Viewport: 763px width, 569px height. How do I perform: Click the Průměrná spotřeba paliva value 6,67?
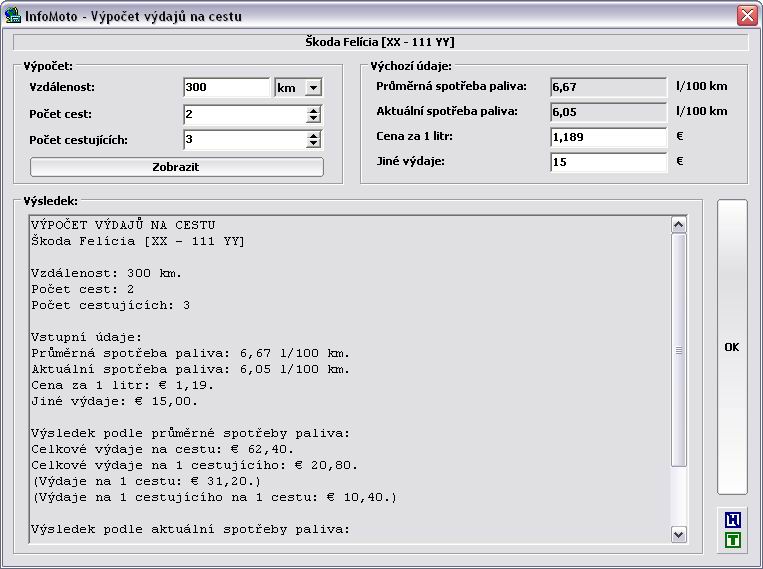pos(608,87)
